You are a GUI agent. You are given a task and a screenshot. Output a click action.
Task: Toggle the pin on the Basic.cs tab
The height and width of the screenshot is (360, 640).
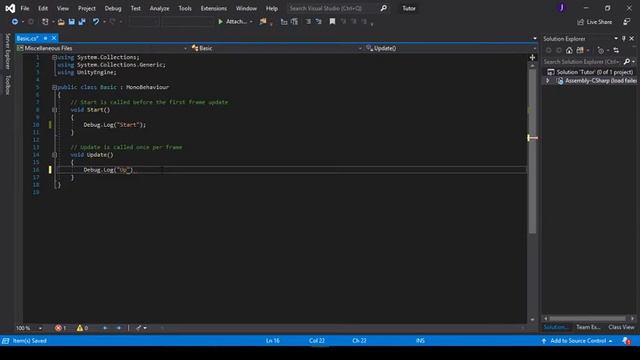coord(45,38)
